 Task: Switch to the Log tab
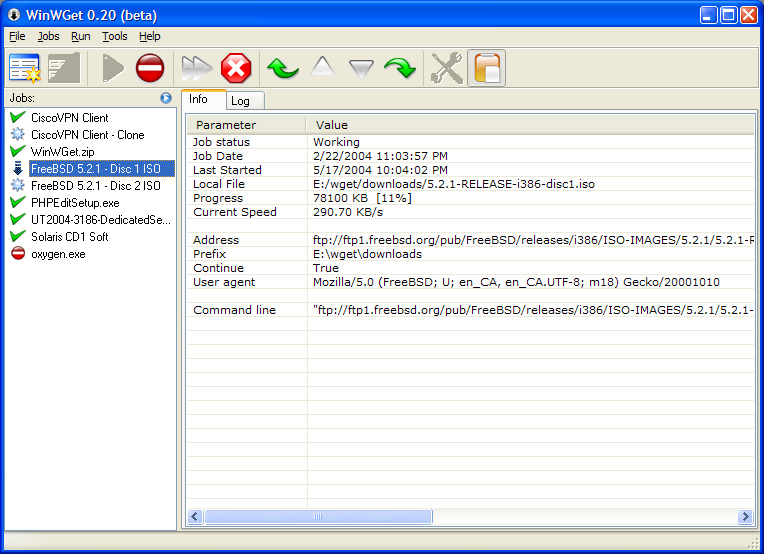click(245, 101)
